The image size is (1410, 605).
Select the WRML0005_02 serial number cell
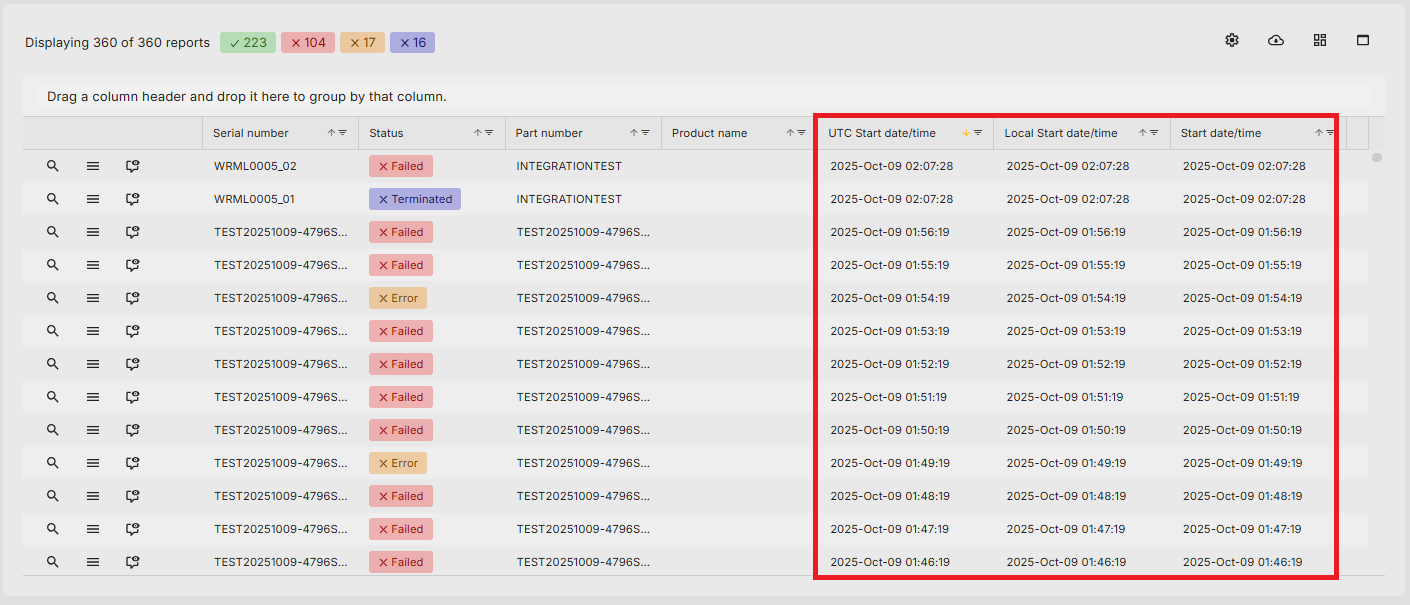[255, 166]
